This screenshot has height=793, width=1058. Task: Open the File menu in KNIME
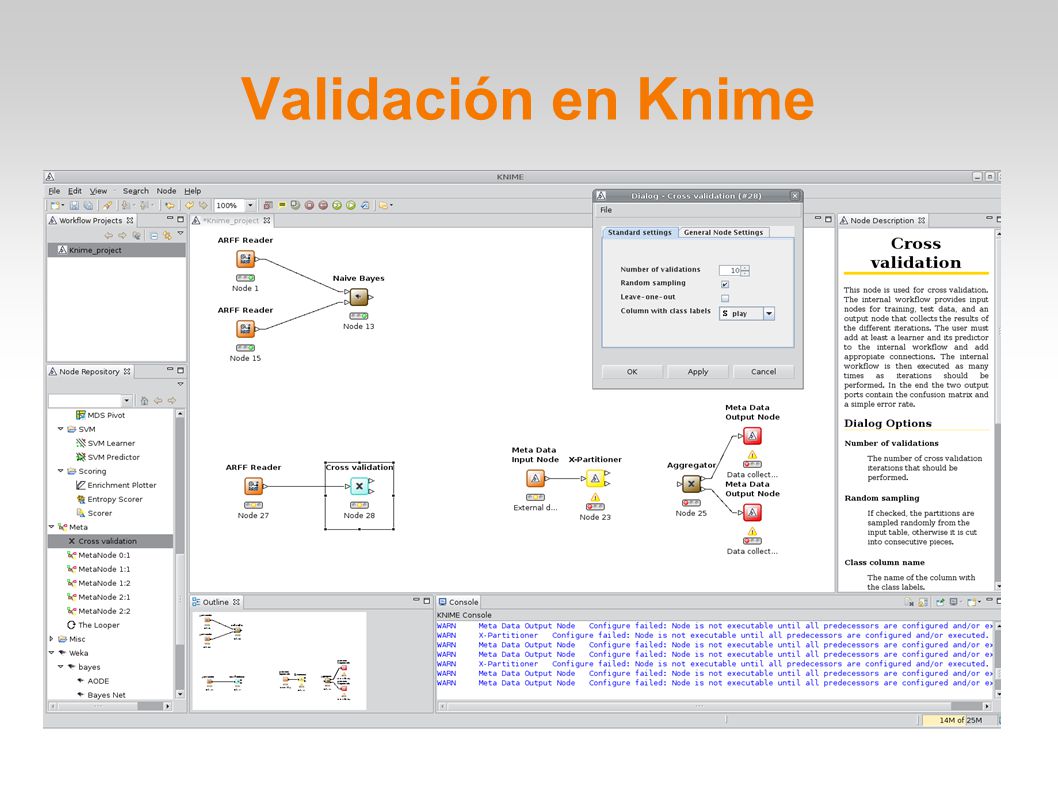pyautogui.click(x=54, y=191)
